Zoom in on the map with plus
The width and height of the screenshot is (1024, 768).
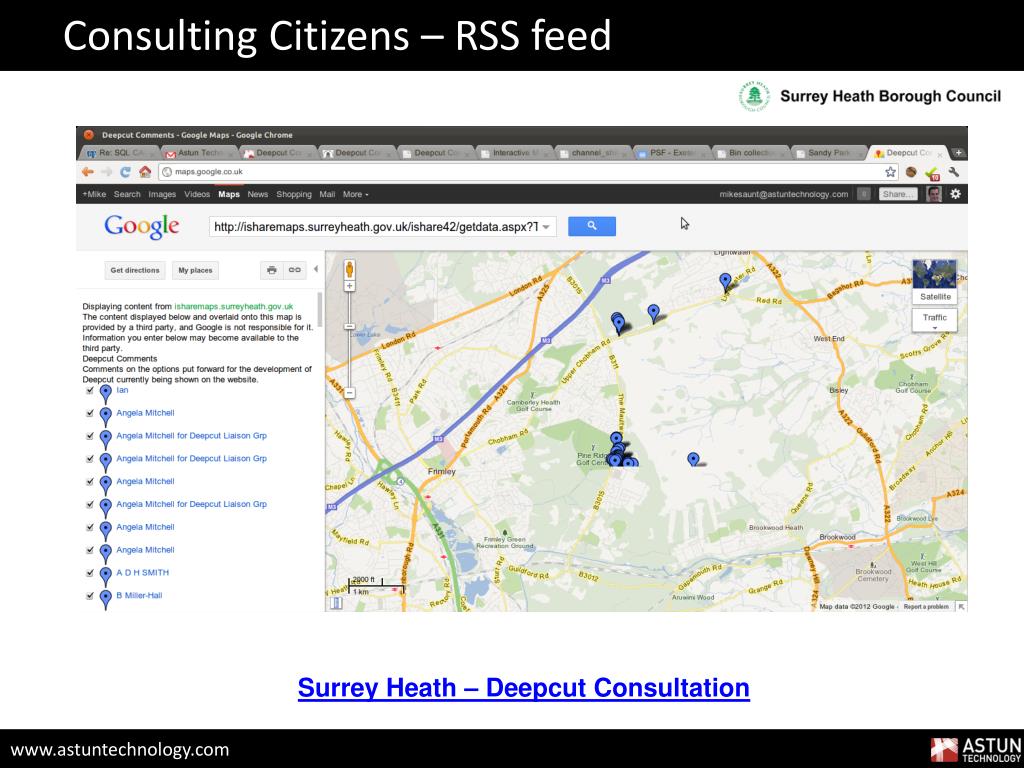pos(349,286)
